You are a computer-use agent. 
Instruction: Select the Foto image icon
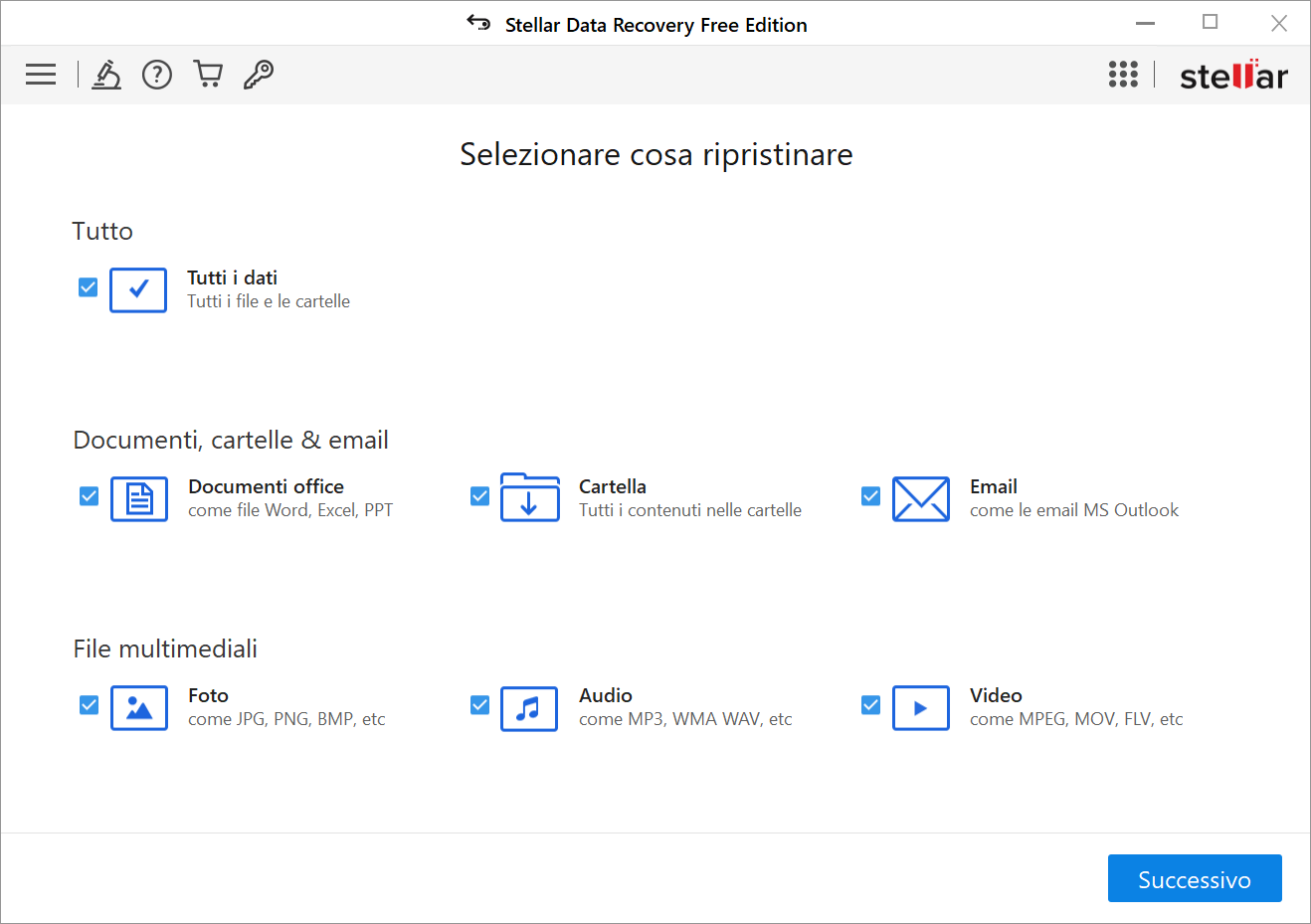(138, 708)
